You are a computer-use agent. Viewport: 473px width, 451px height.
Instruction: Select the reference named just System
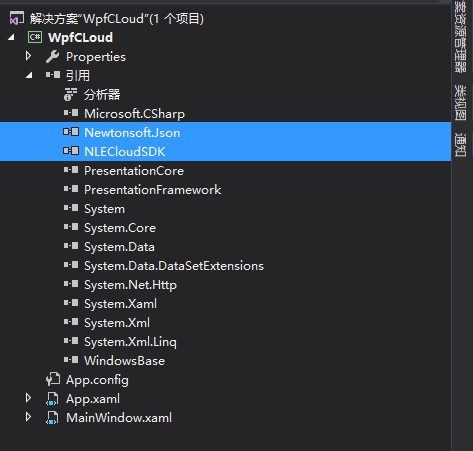[104, 209]
